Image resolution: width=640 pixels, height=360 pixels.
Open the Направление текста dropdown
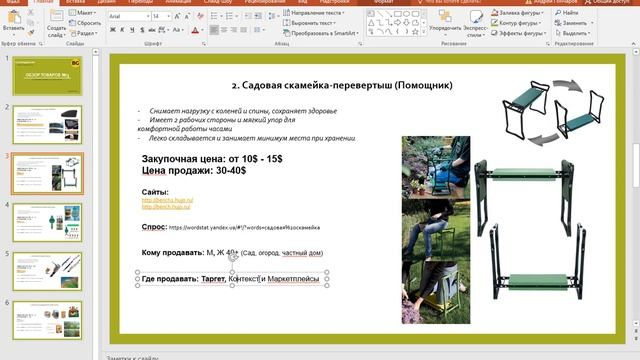313,13
